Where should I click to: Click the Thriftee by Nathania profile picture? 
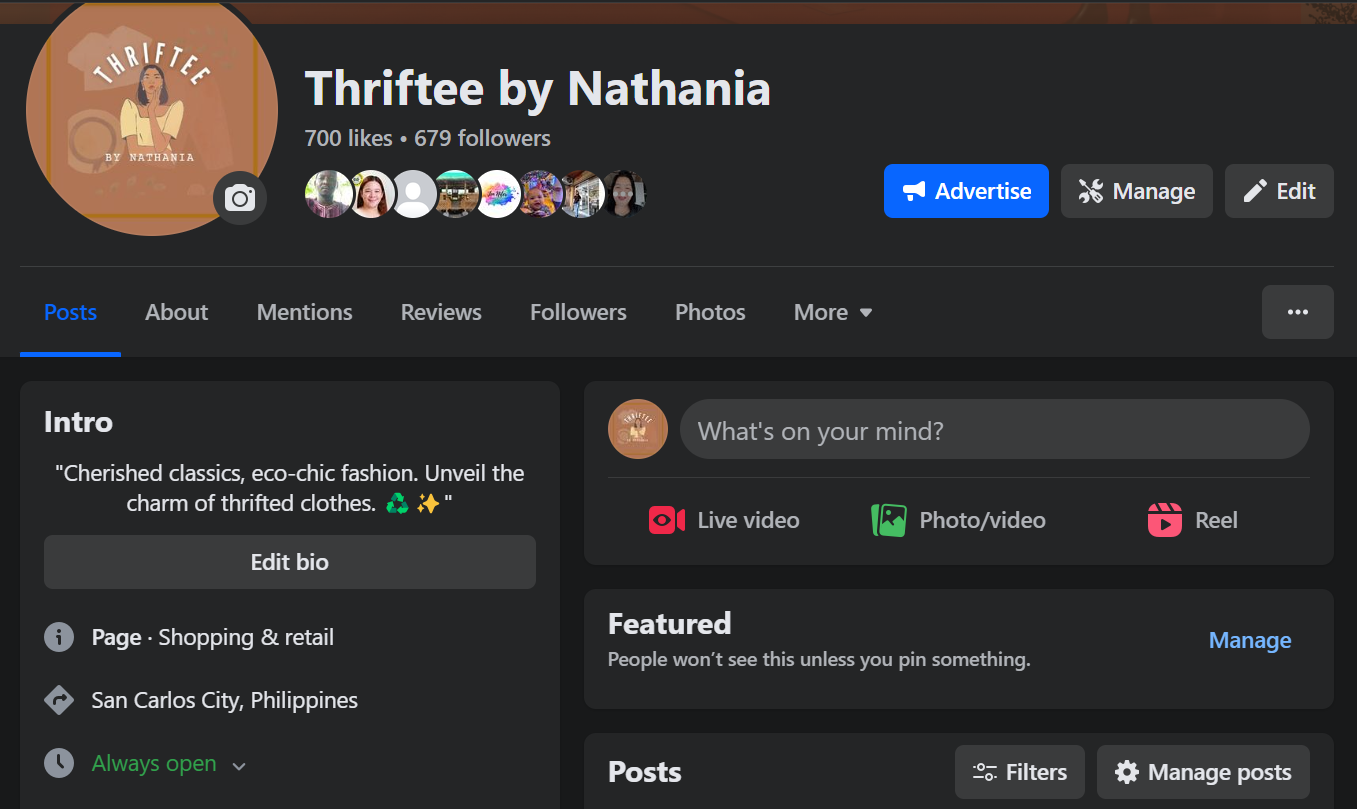coord(152,110)
